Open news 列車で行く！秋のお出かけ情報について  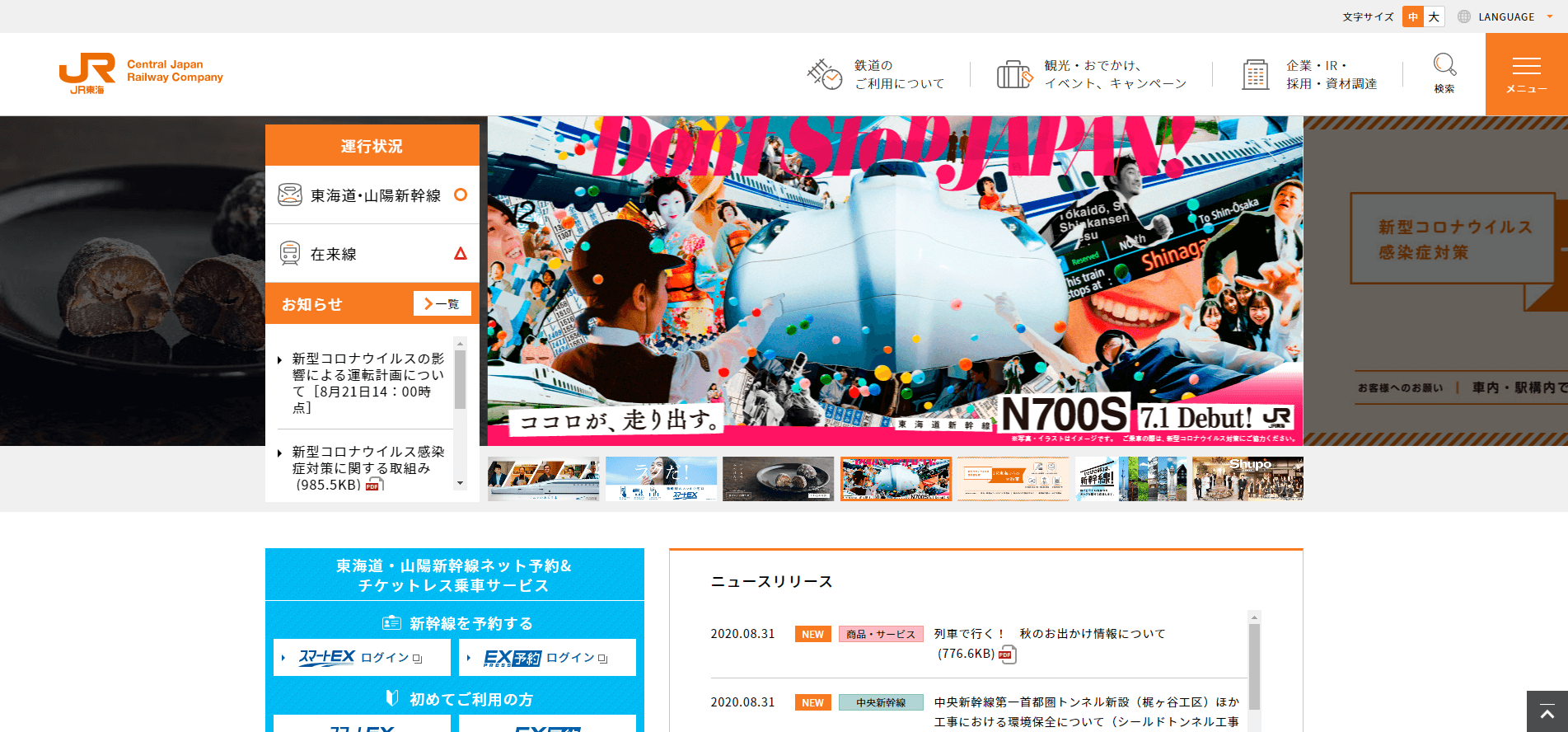(1050, 634)
